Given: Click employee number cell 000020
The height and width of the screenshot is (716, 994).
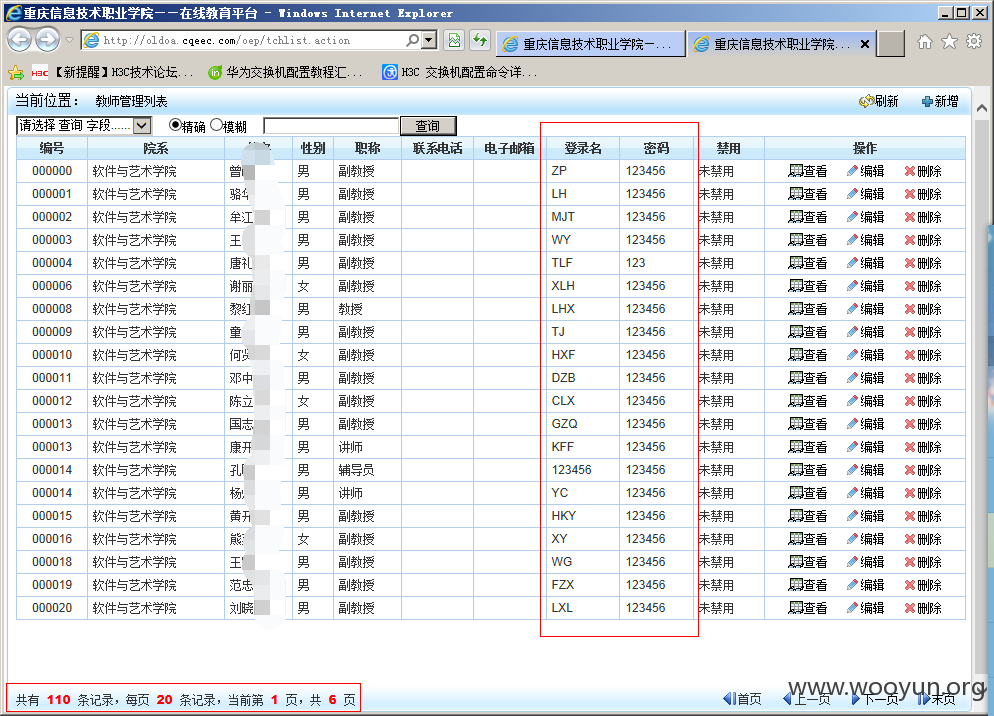Looking at the screenshot, I should pyautogui.click(x=52, y=608).
